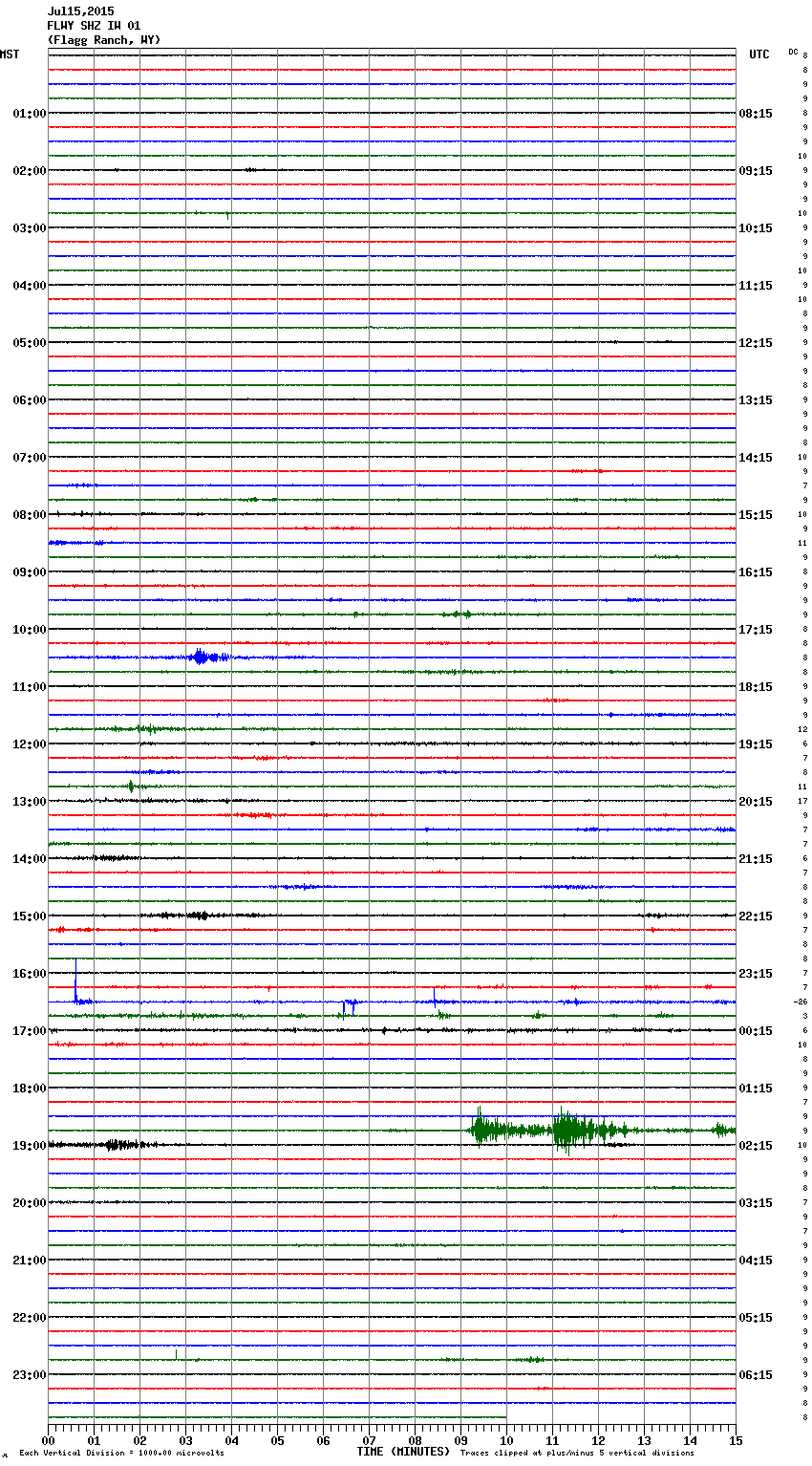812x1466 pixels.
Task: Click the 23:15 UTC time label
Action: [x=756, y=974]
